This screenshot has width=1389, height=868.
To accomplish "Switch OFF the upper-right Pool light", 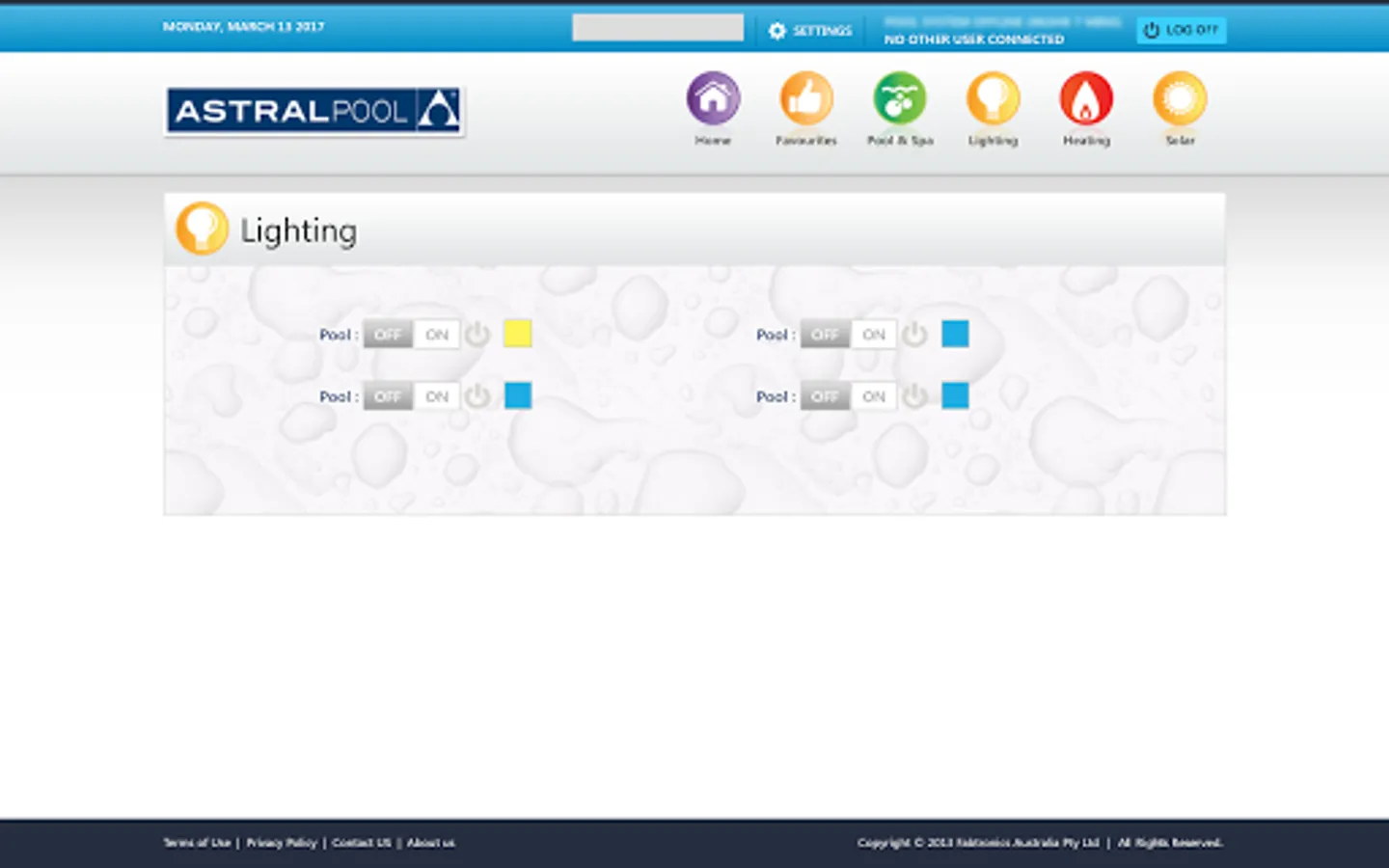I will coord(825,335).
